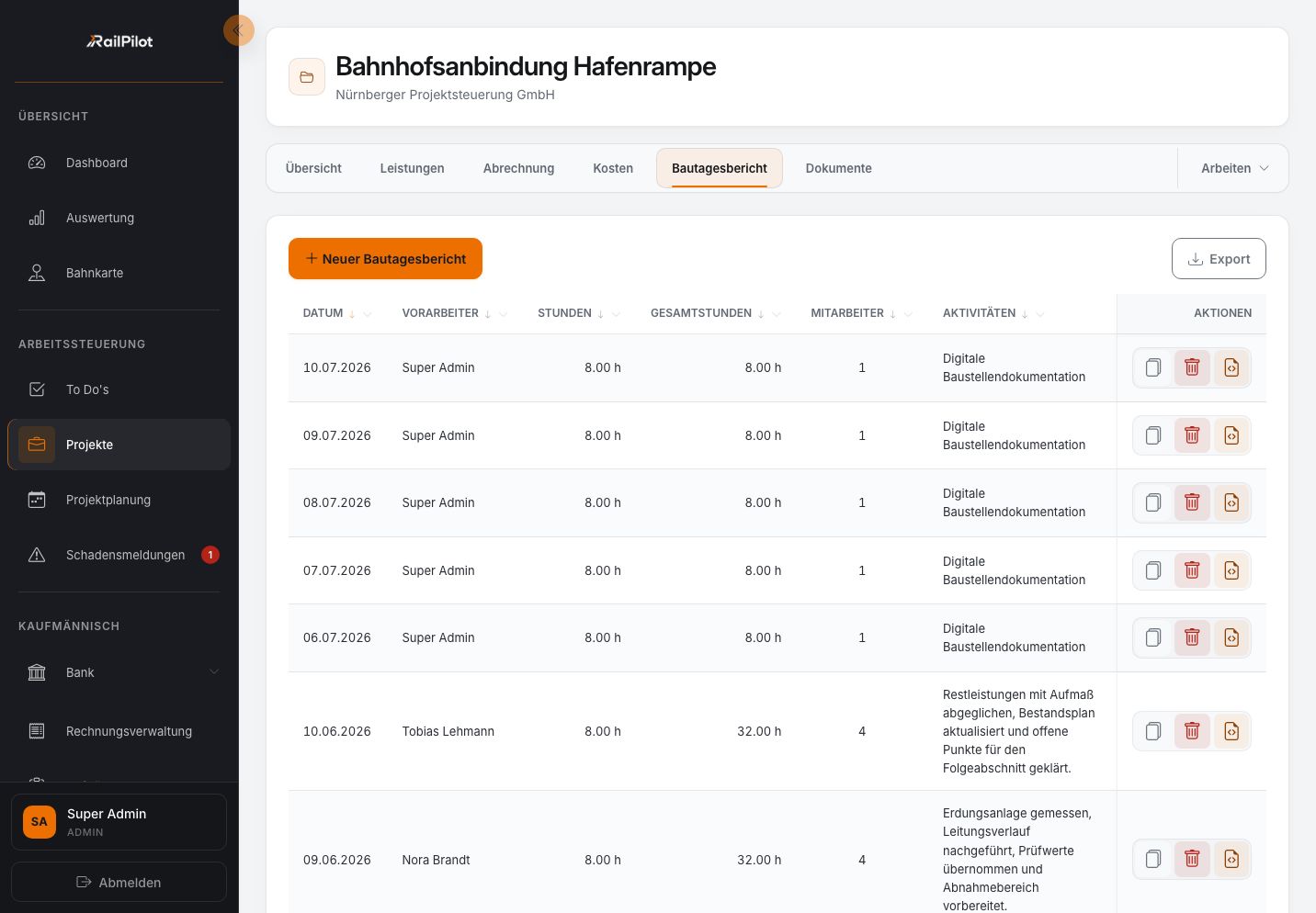Export the 10.07.2026 report file
This screenshot has width=1316, height=913.
click(x=1231, y=367)
